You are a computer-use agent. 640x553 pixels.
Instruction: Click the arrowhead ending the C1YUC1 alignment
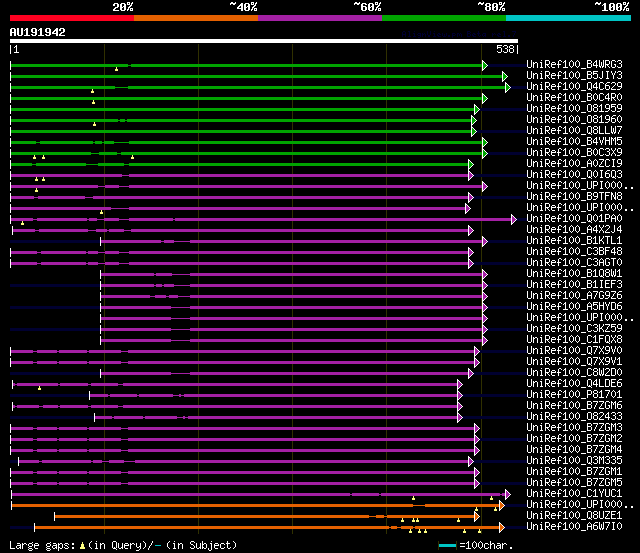(508, 495)
